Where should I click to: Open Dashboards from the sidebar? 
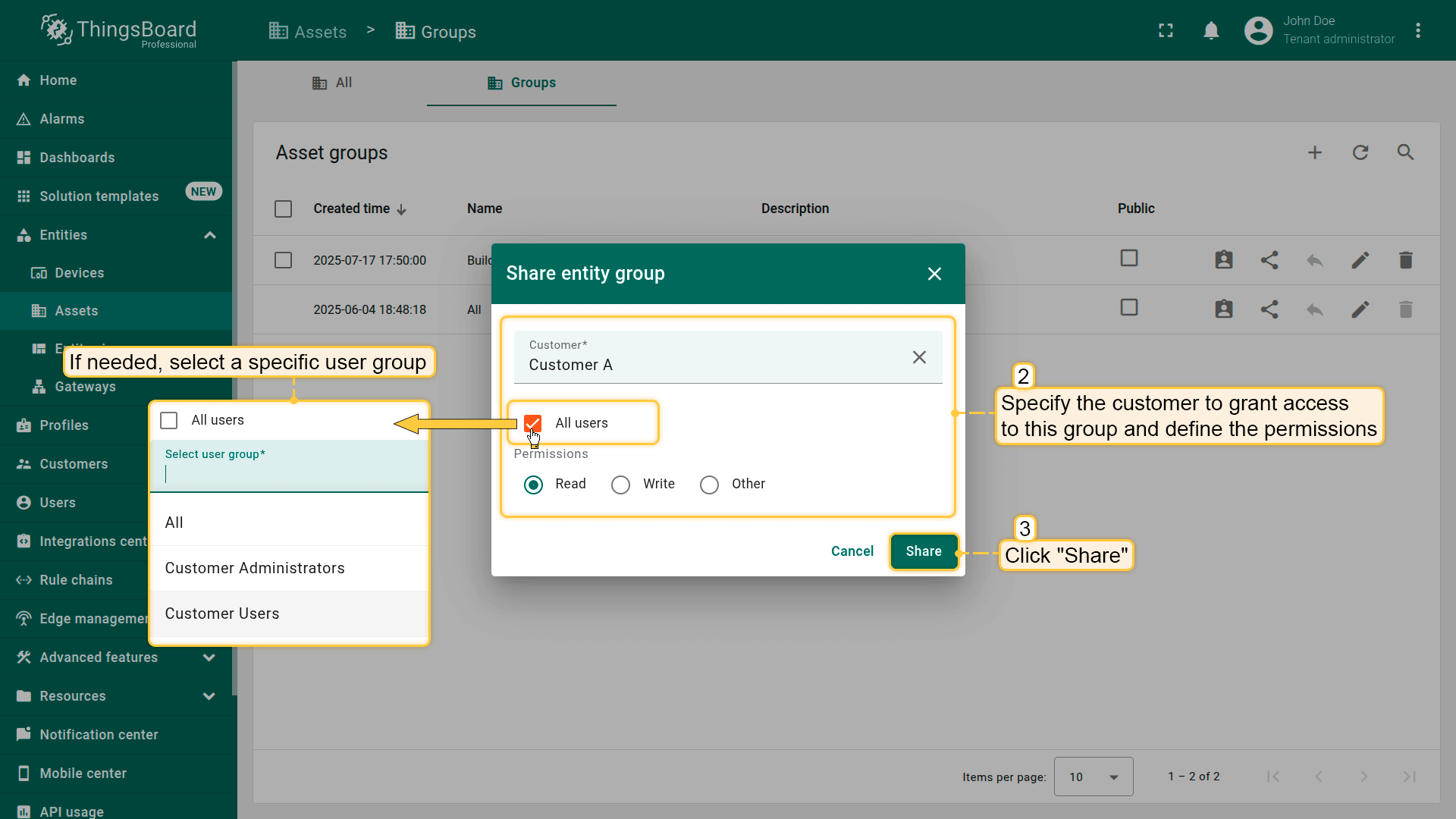(77, 158)
